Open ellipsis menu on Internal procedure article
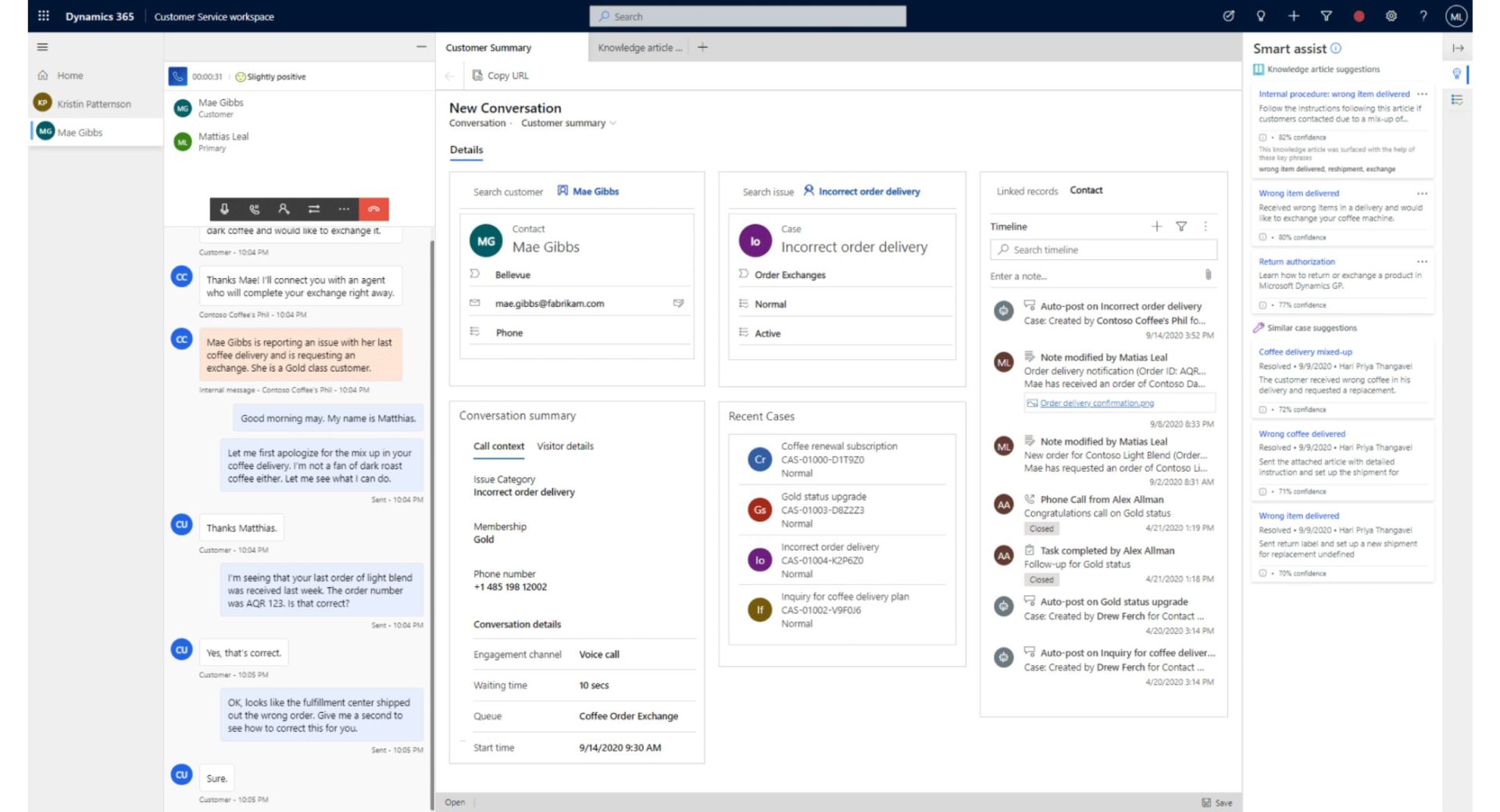The height and width of the screenshot is (812, 1500). [1423, 94]
